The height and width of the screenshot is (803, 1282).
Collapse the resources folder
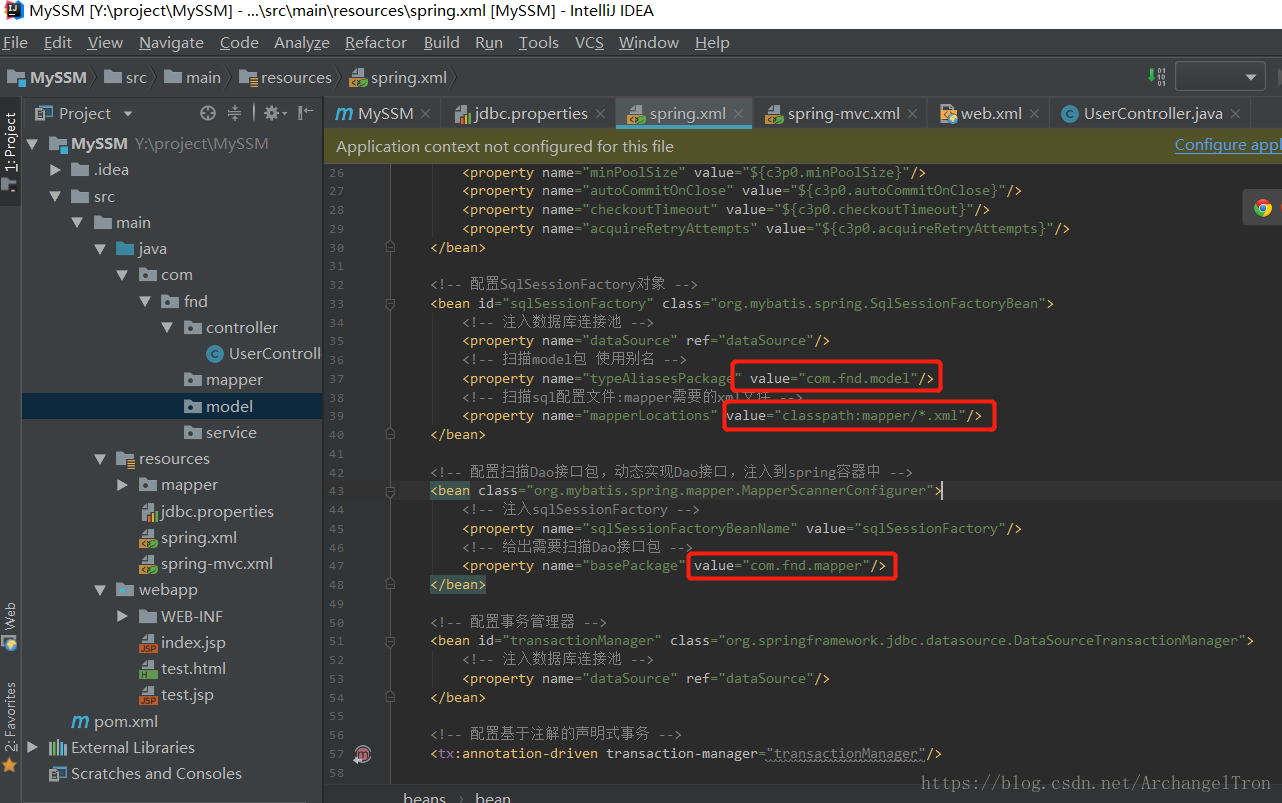coord(100,459)
